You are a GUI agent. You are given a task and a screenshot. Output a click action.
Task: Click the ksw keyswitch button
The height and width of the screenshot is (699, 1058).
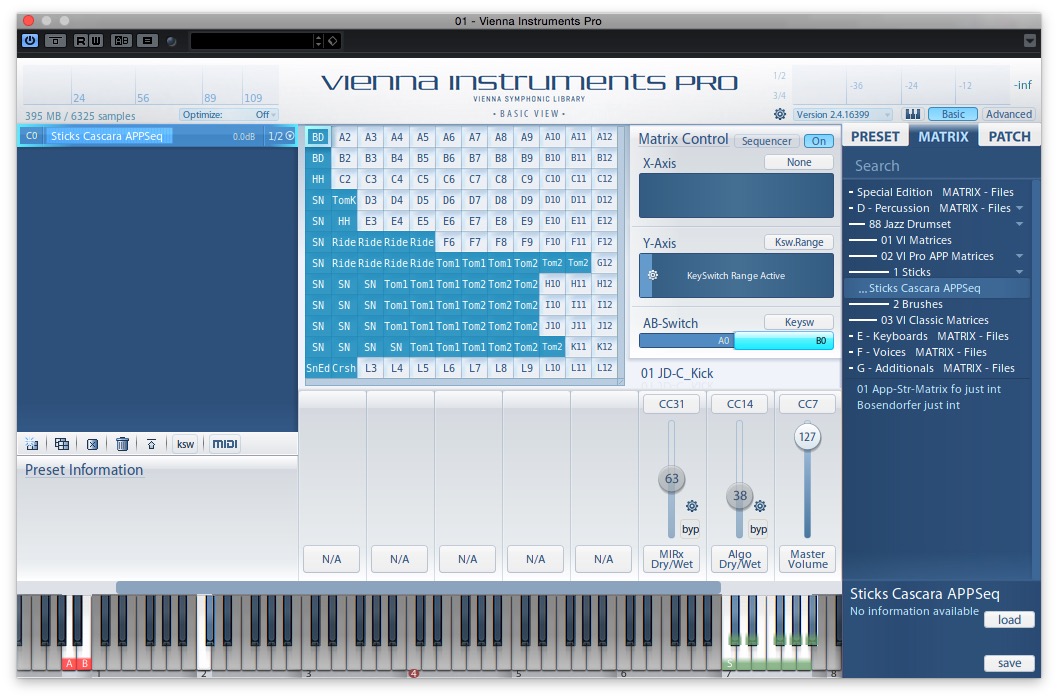[x=185, y=444]
